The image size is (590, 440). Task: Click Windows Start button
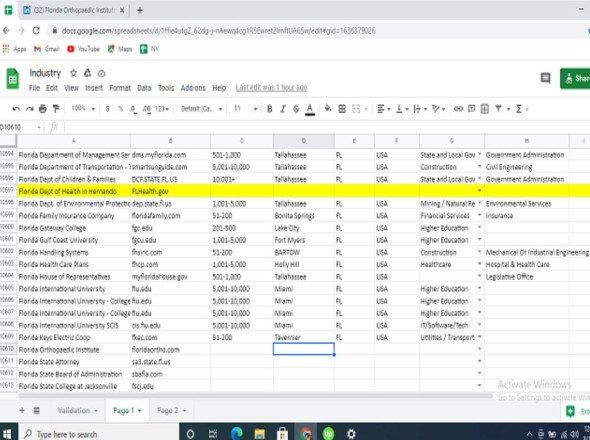[7, 433]
